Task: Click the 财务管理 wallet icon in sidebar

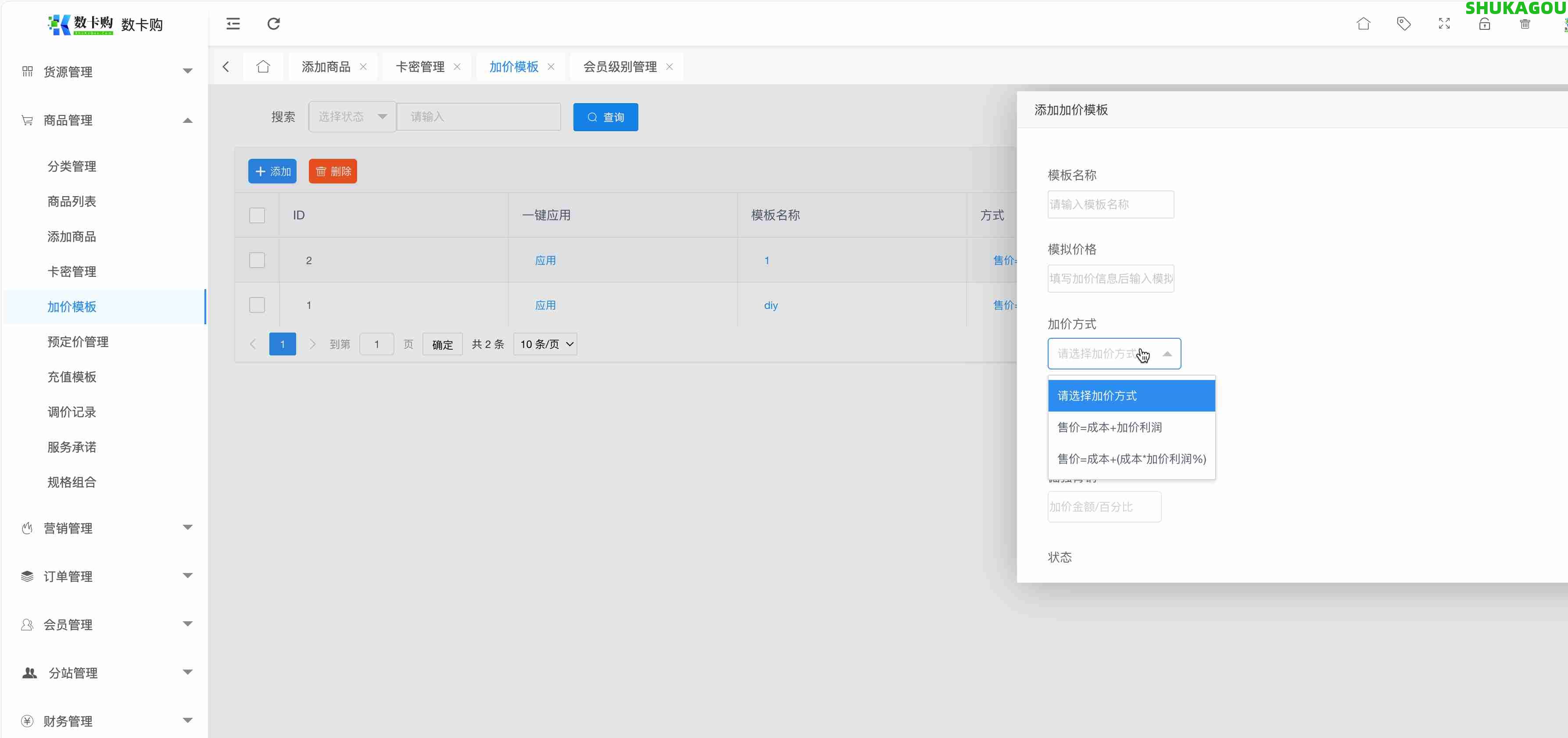Action: (x=27, y=721)
